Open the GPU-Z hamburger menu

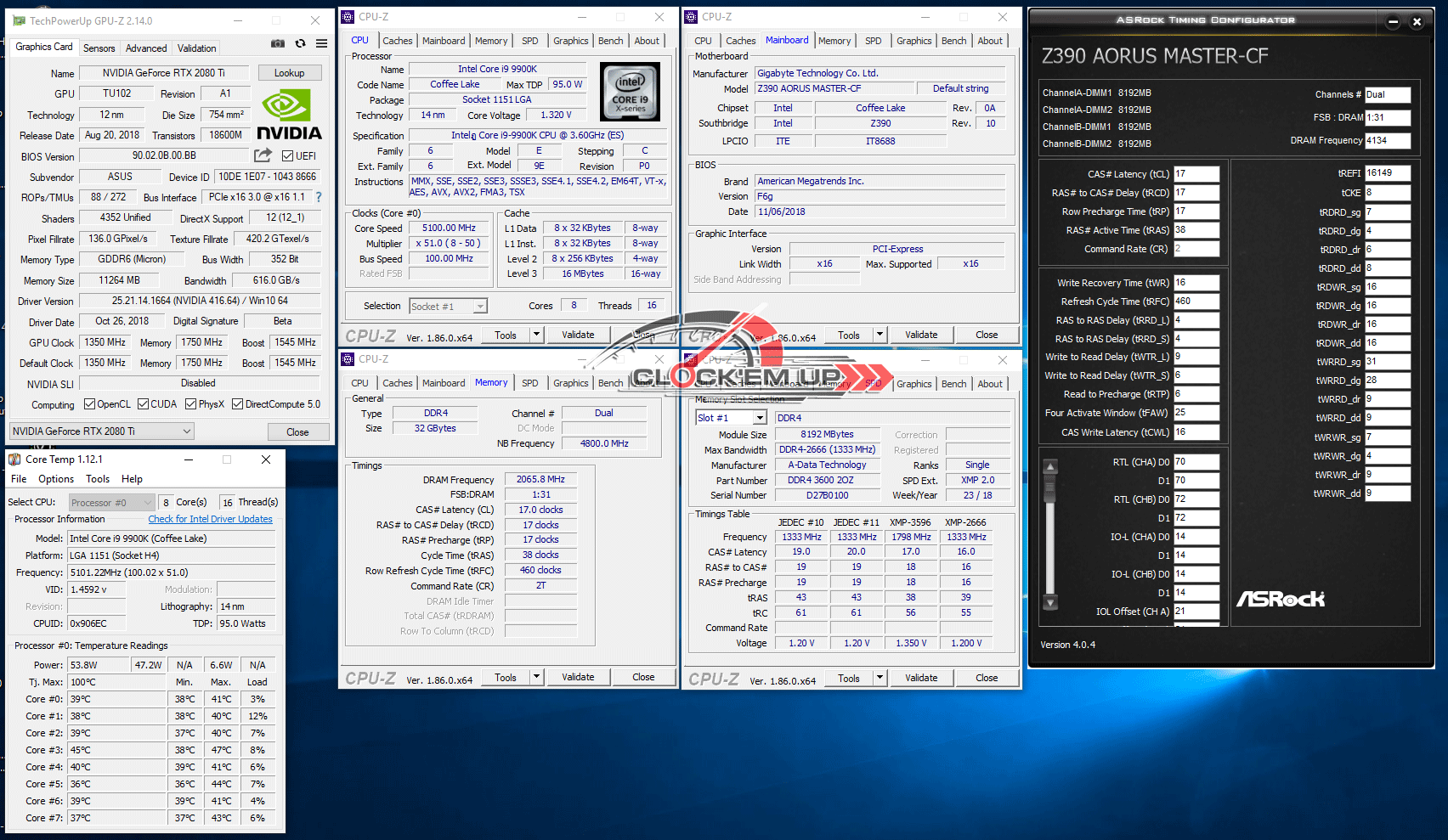coord(322,43)
